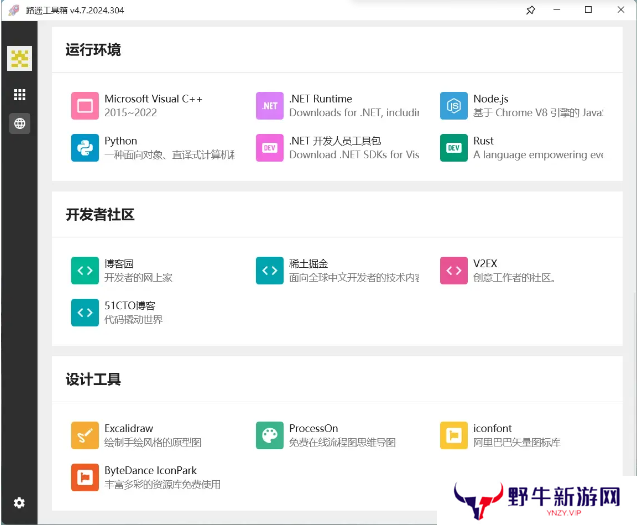Select the sidebar globe web icon
The image size is (637, 526).
(x=20, y=123)
